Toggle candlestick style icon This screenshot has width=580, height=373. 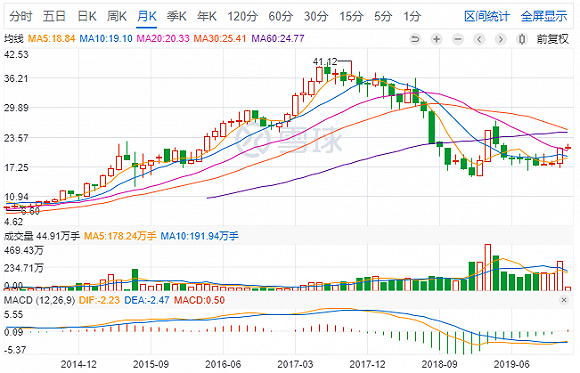(x=522, y=39)
